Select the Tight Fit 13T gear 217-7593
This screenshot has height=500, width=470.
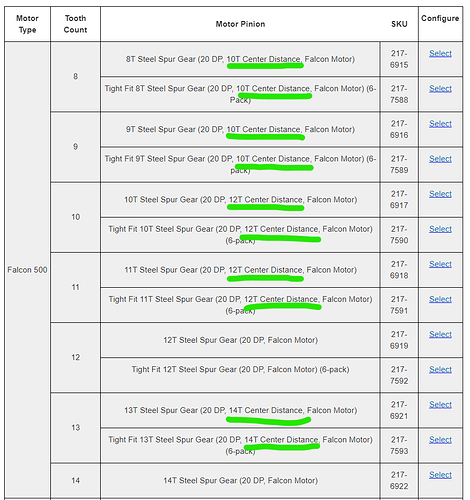click(440, 440)
